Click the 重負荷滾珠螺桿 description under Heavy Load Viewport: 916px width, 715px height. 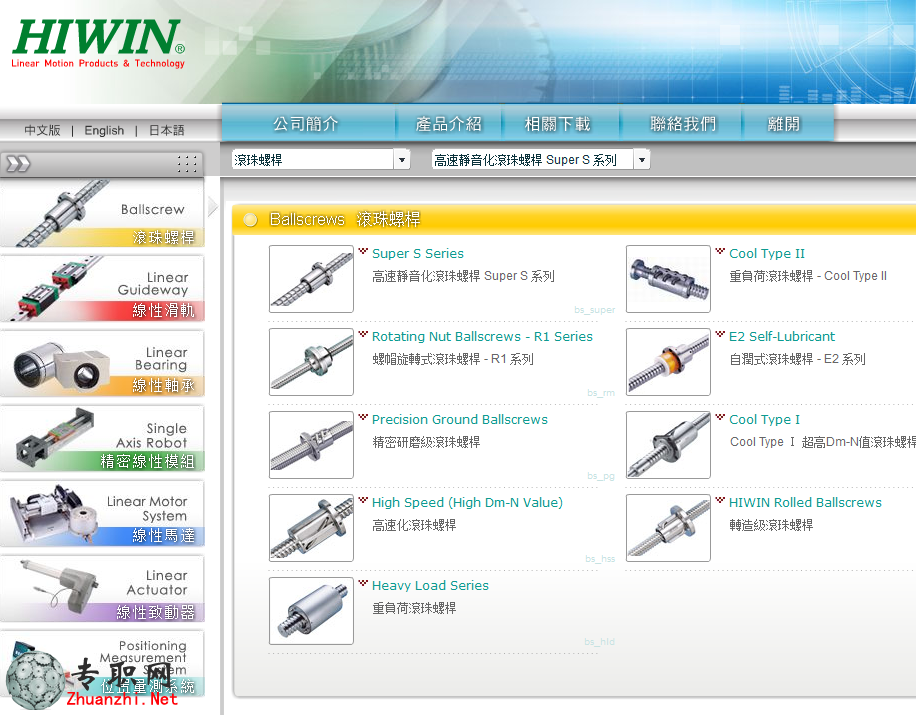[x=414, y=608]
